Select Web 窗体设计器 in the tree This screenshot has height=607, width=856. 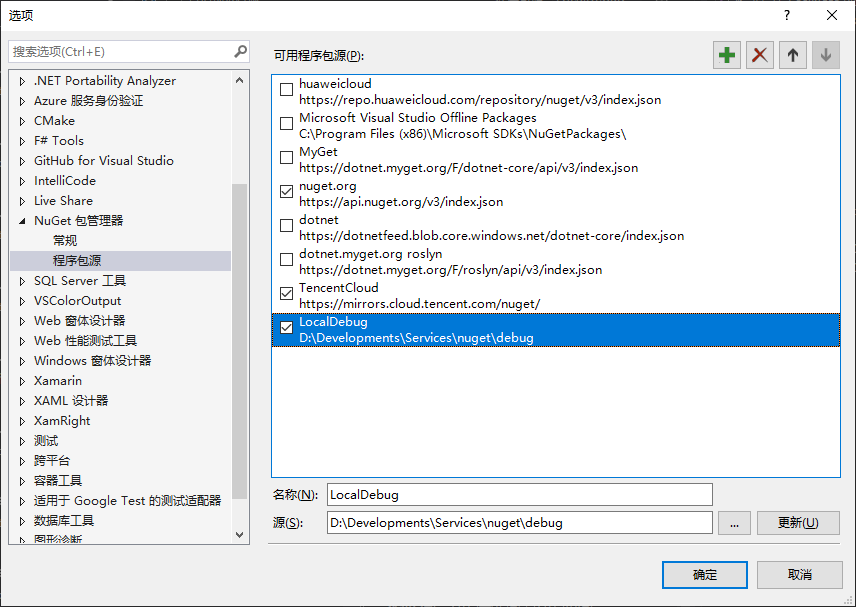80,321
